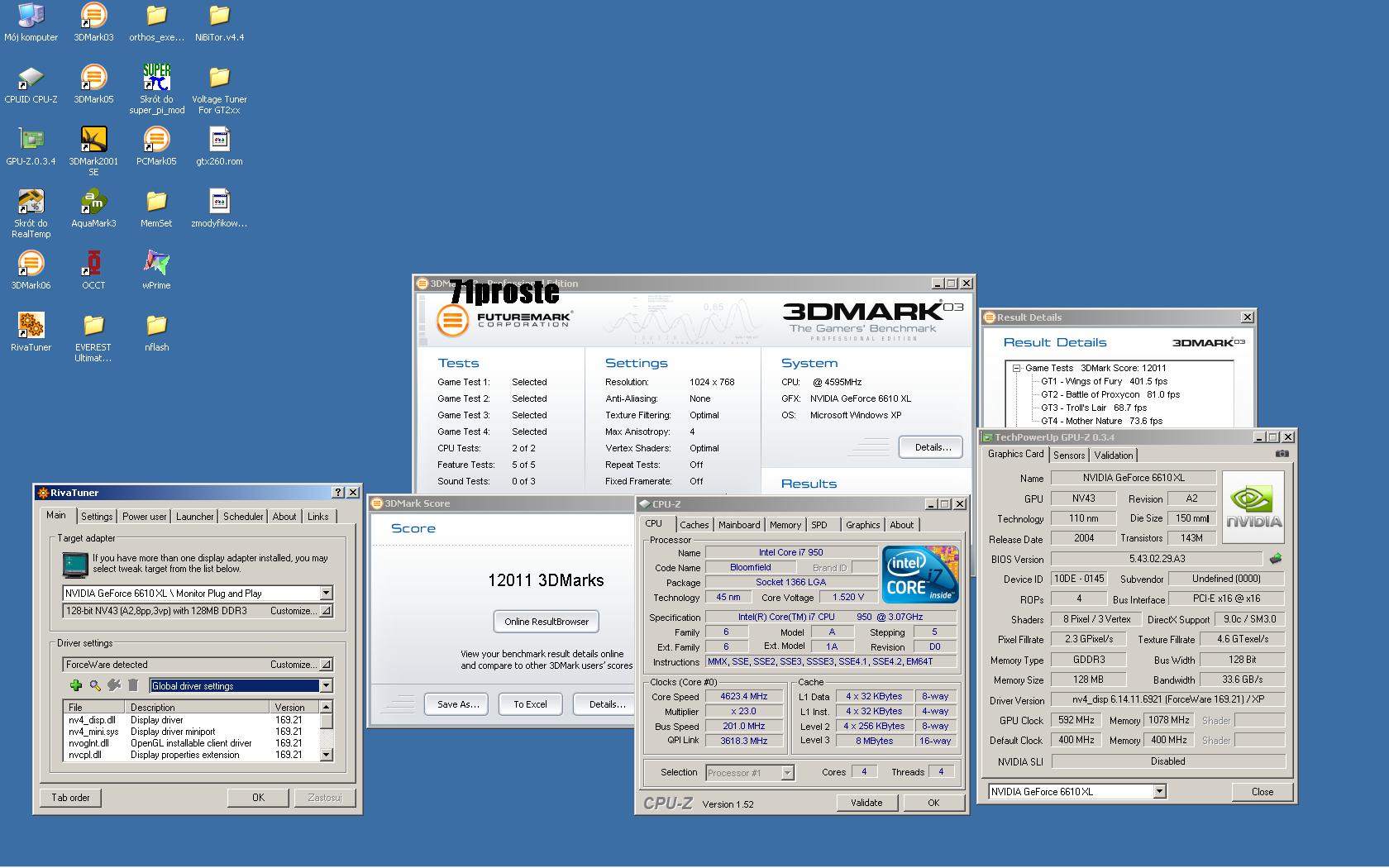This screenshot has width=1389, height=868.
Task: Click Tab order button in RivaTuner
Action: tap(71, 798)
